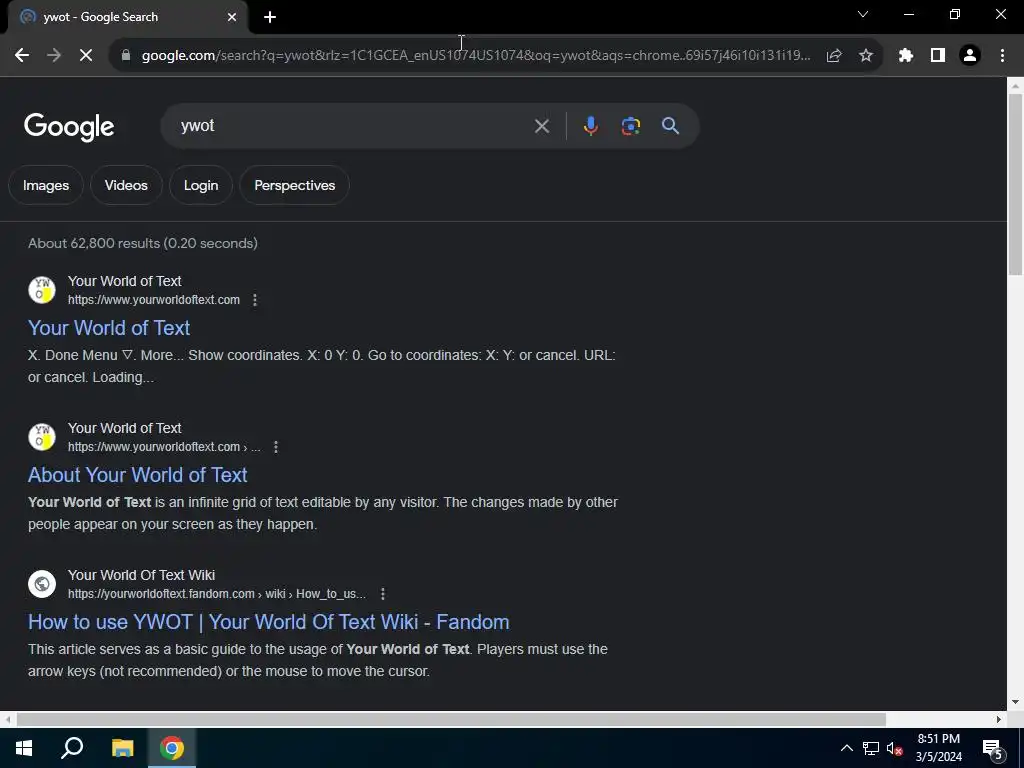Viewport: 1024px width, 768px height.
Task: Go to Google home via the logo
Action: pos(69,127)
